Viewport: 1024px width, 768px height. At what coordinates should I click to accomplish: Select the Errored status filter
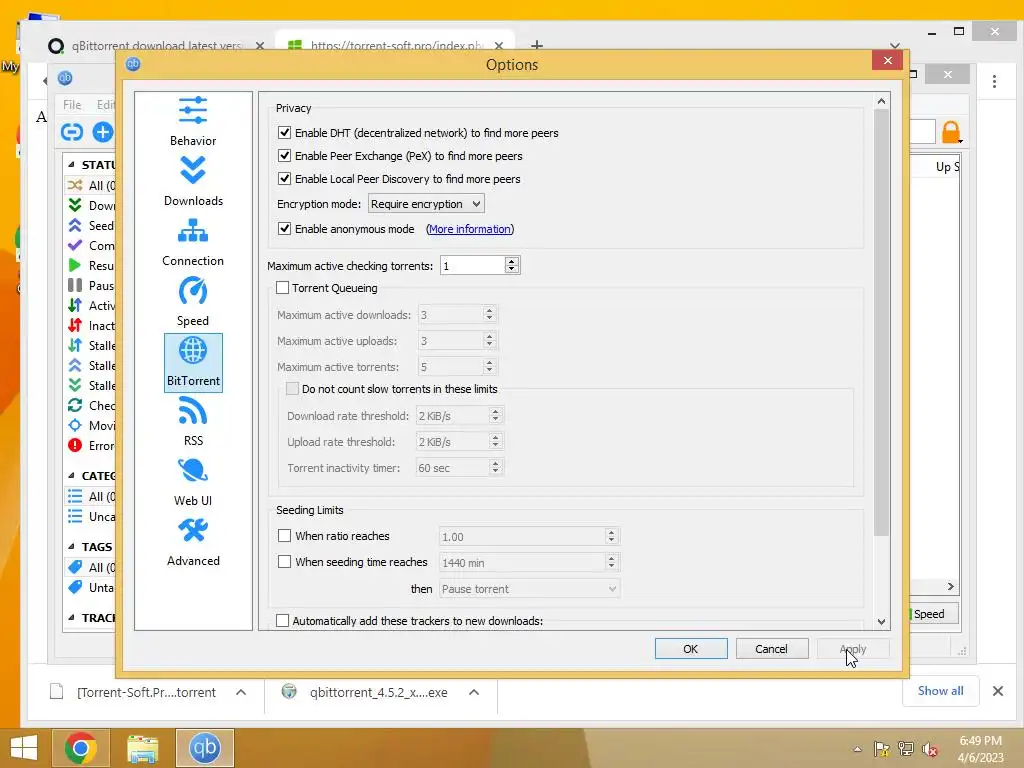[91, 445]
